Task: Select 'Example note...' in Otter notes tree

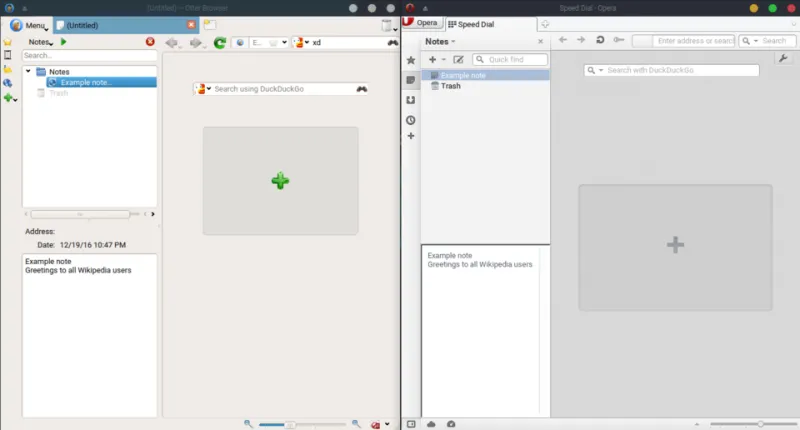Action: (101, 82)
